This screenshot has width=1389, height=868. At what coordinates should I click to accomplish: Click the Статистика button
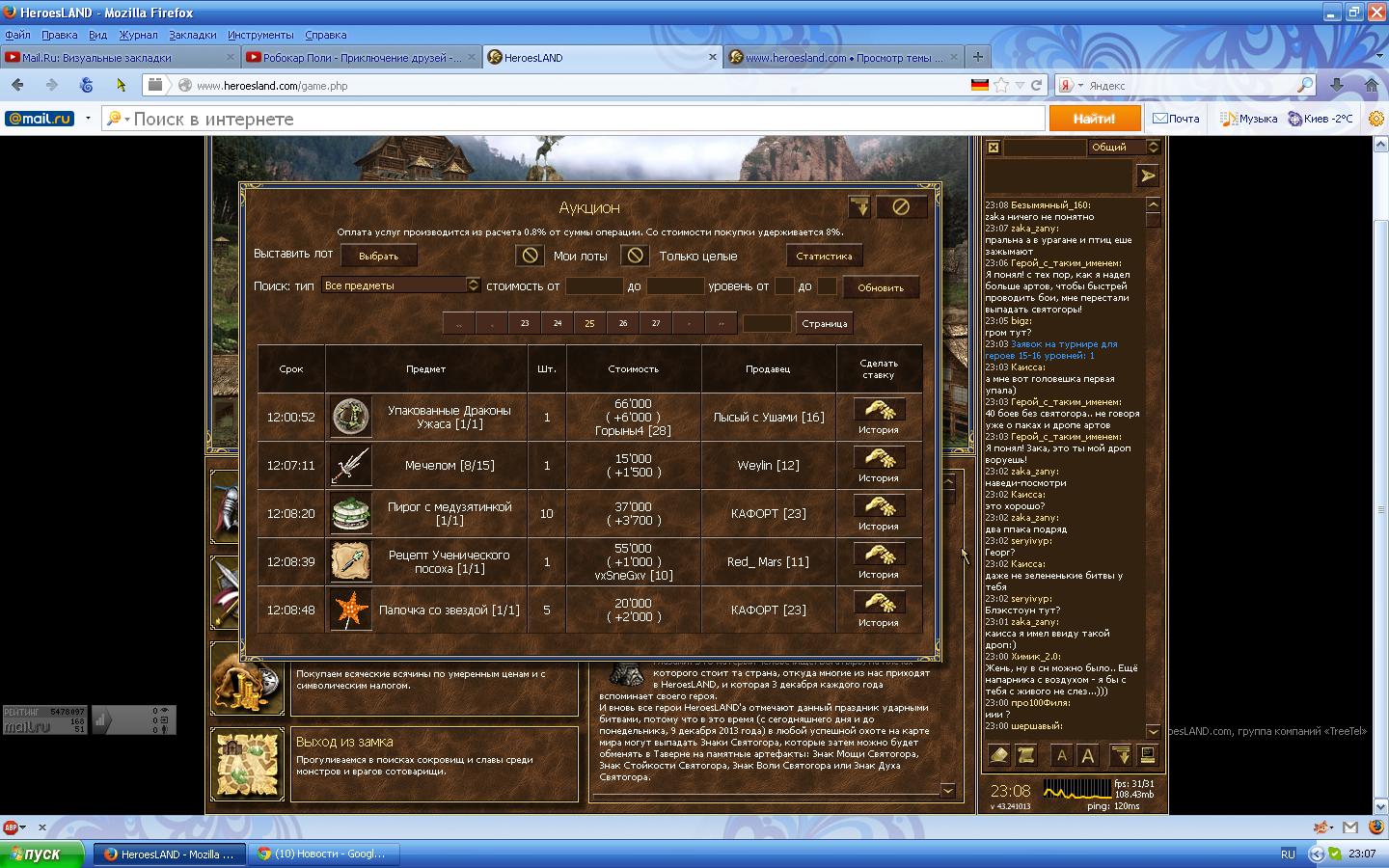pyautogui.click(x=824, y=257)
